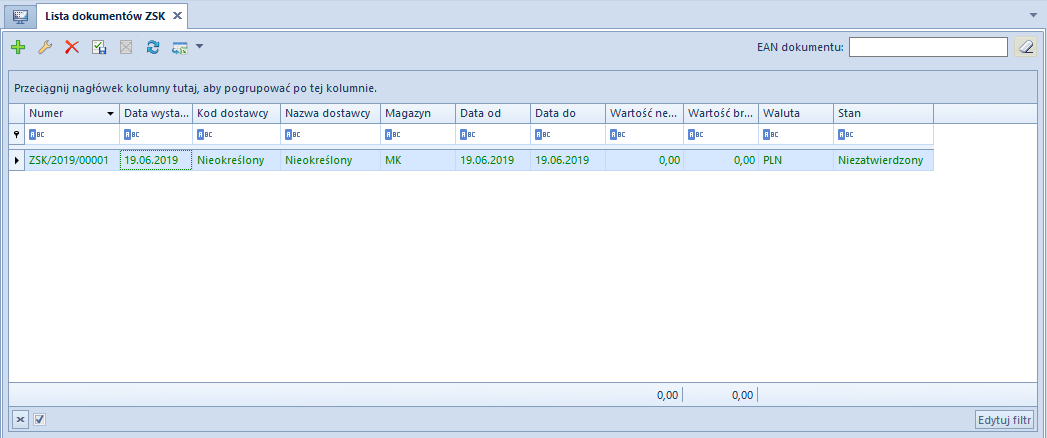1047x438 pixels.
Task: Click the filter cell under Magazyn
Action: click(x=418, y=134)
